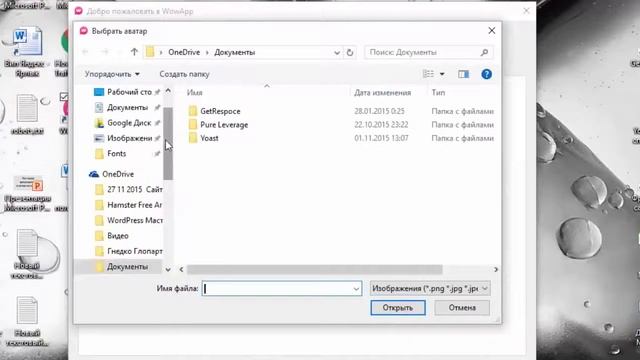Select the Word document desktop icon
The width and height of the screenshot is (640, 360).
26,51
